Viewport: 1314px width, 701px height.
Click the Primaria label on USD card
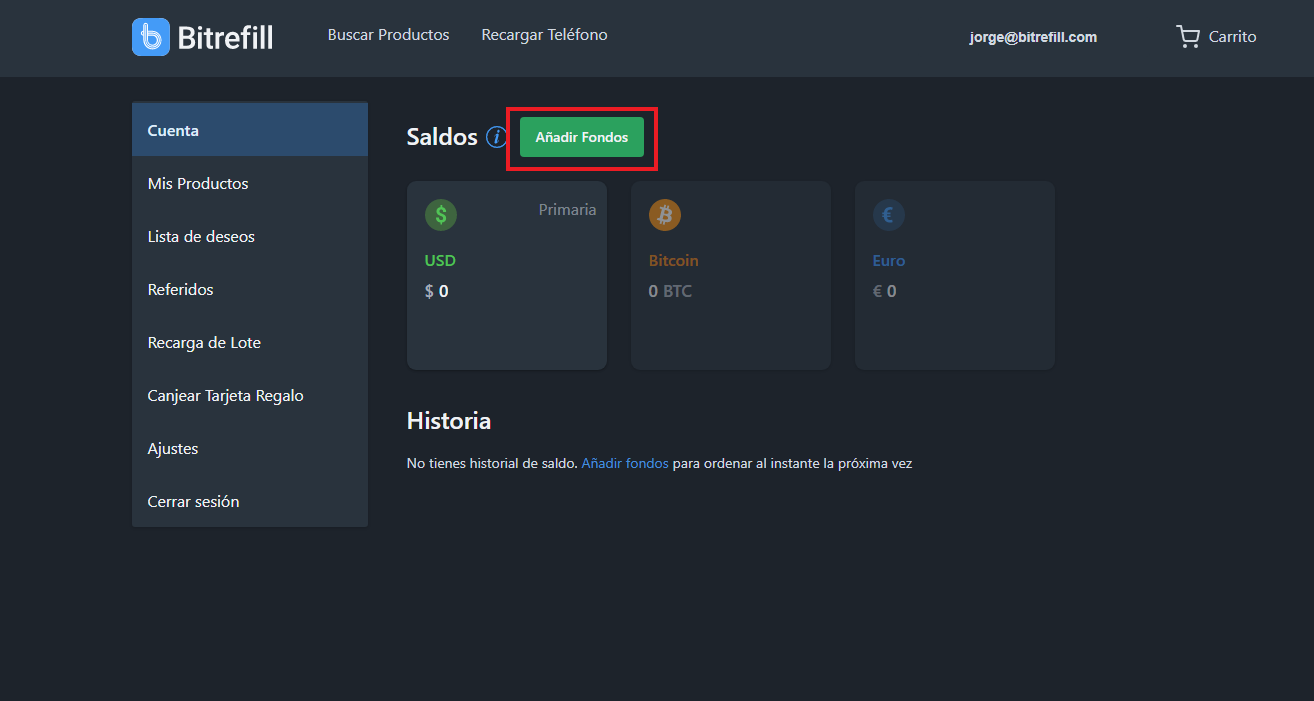[567, 210]
